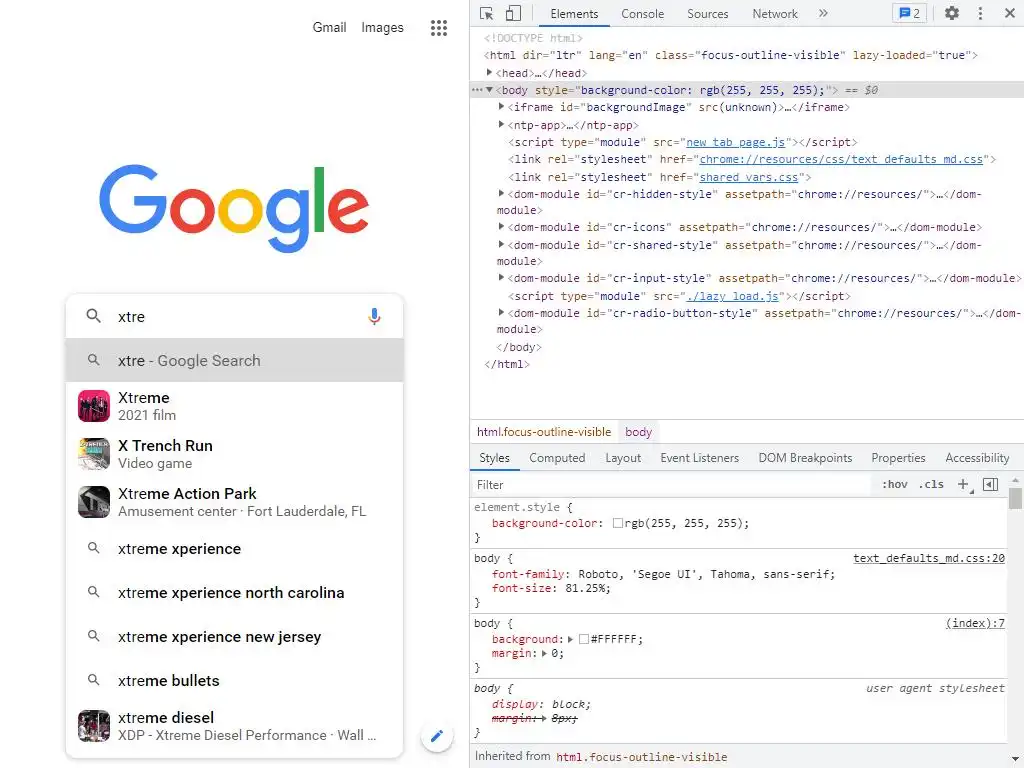
Task: Expand the background shorthand property arrow
Action: tap(570, 639)
